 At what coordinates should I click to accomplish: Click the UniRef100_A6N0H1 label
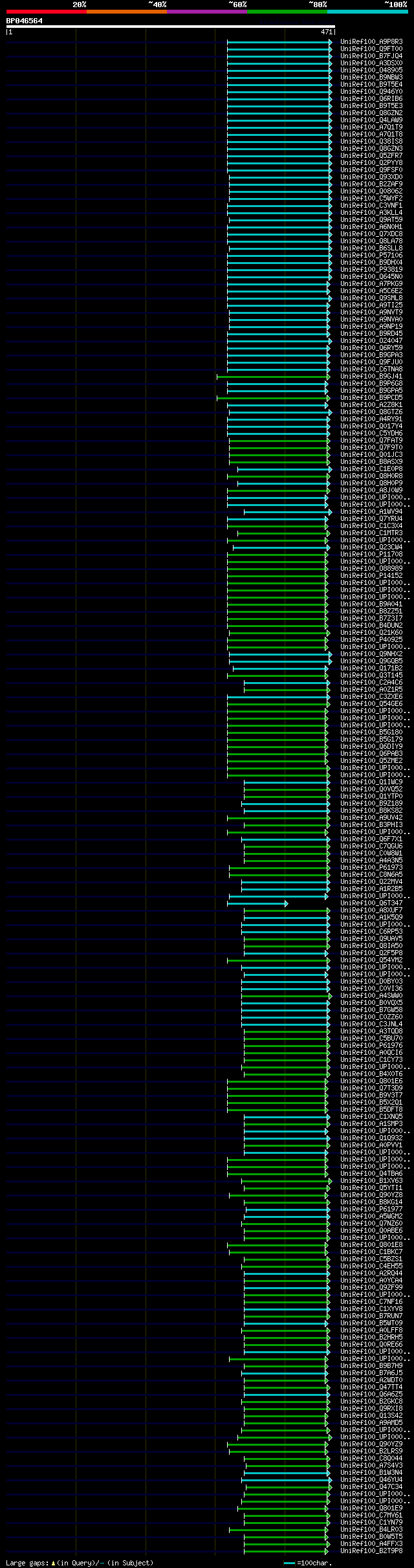(371, 227)
